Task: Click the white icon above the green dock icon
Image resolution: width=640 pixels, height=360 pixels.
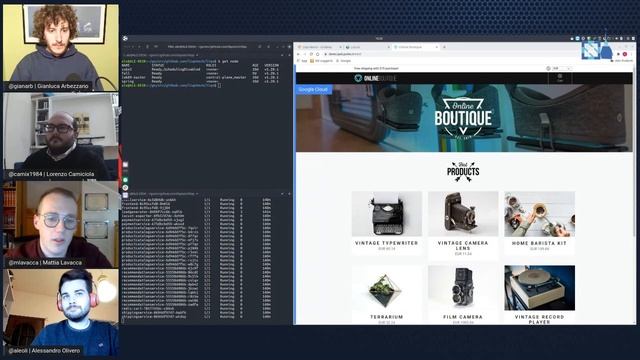Action: pos(125,165)
